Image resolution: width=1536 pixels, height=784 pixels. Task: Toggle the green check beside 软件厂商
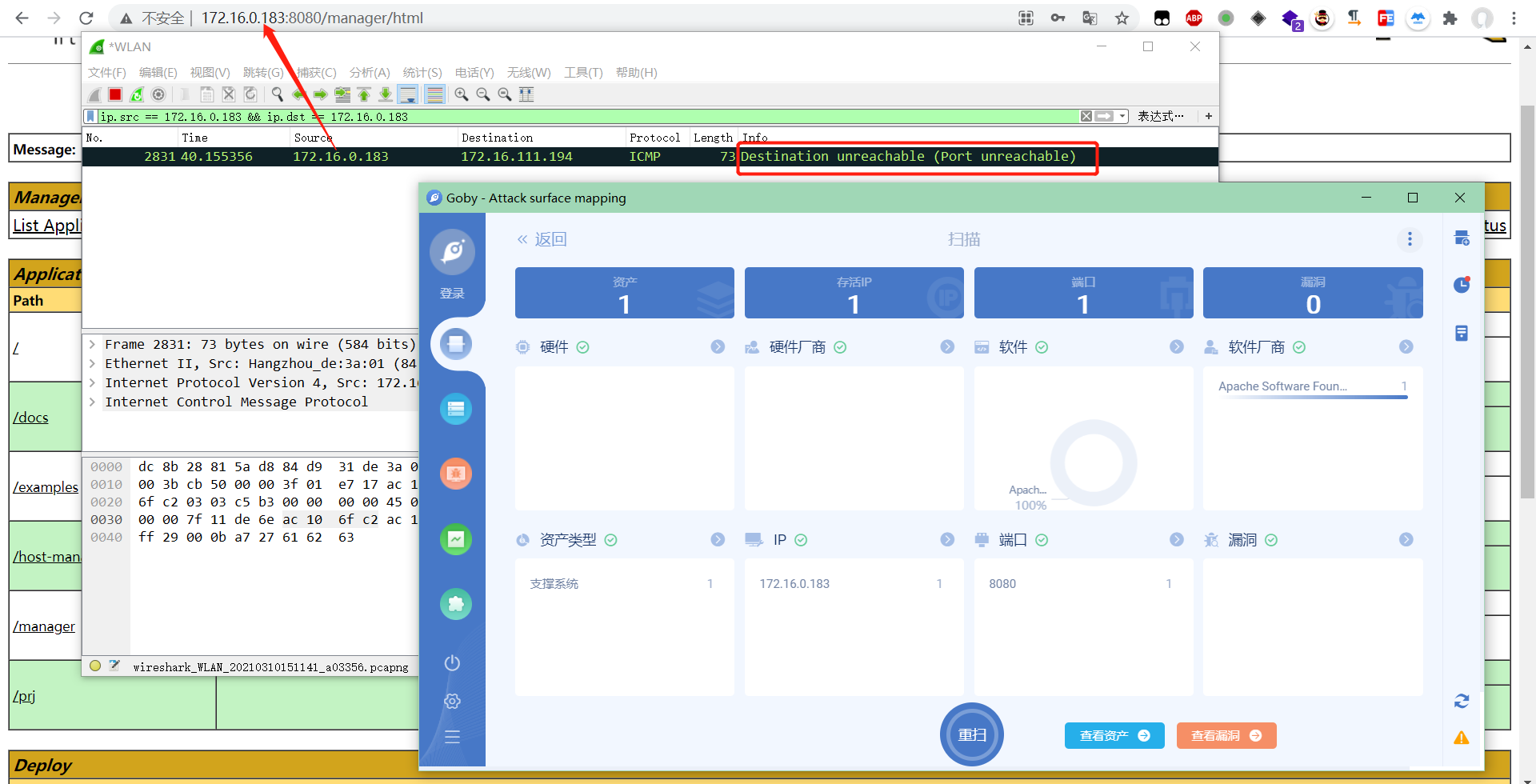pos(1299,347)
